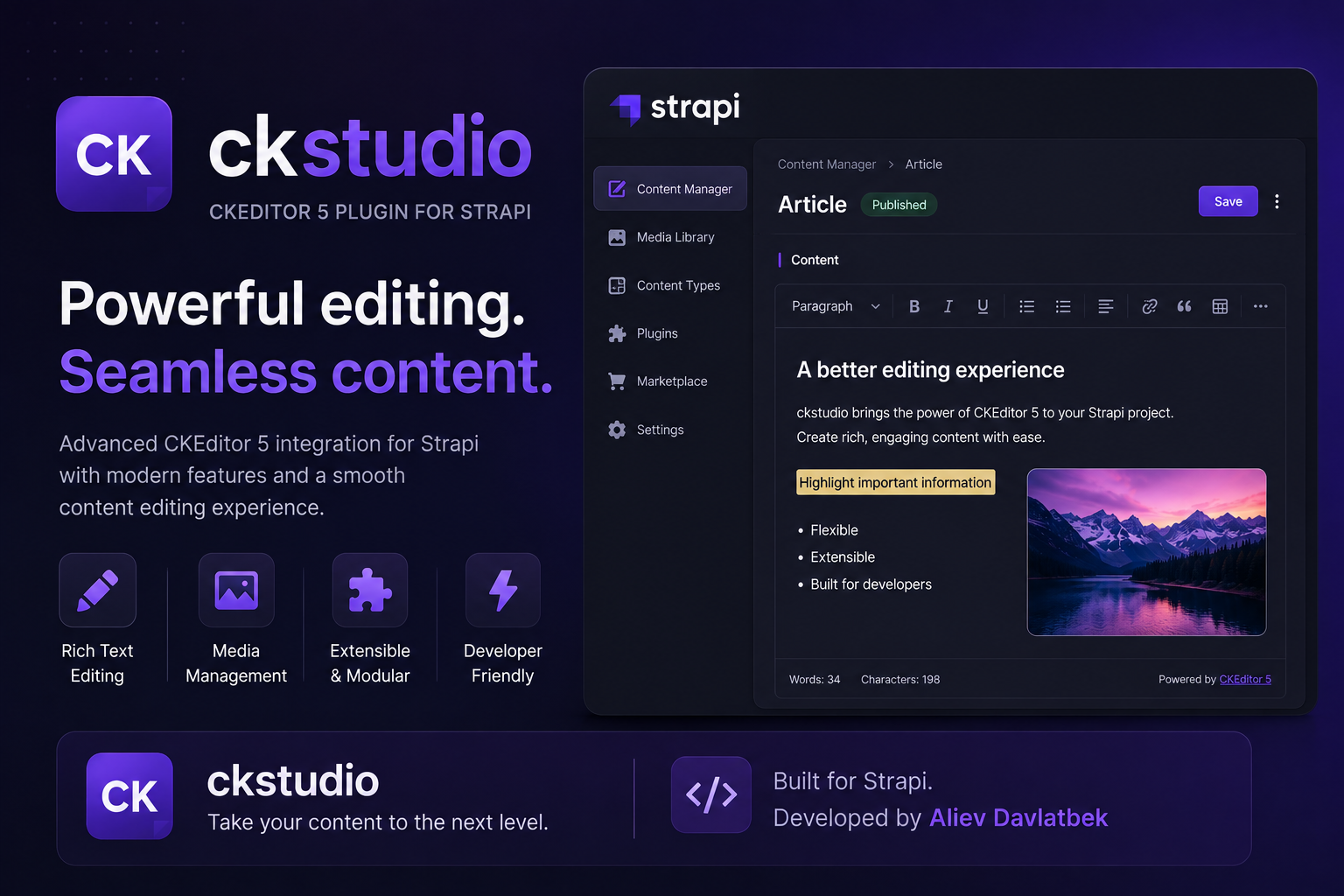Insert list with first list icon

click(x=1027, y=306)
